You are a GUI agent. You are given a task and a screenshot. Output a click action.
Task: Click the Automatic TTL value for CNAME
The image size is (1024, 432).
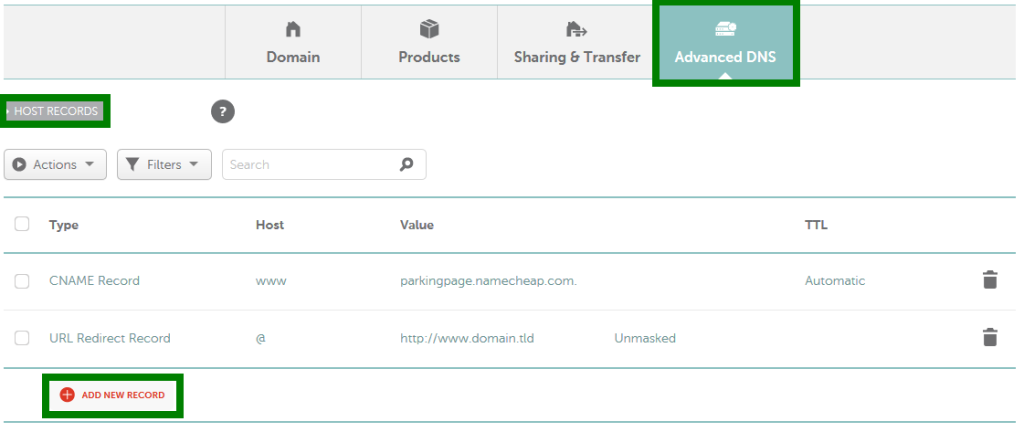click(x=835, y=281)
